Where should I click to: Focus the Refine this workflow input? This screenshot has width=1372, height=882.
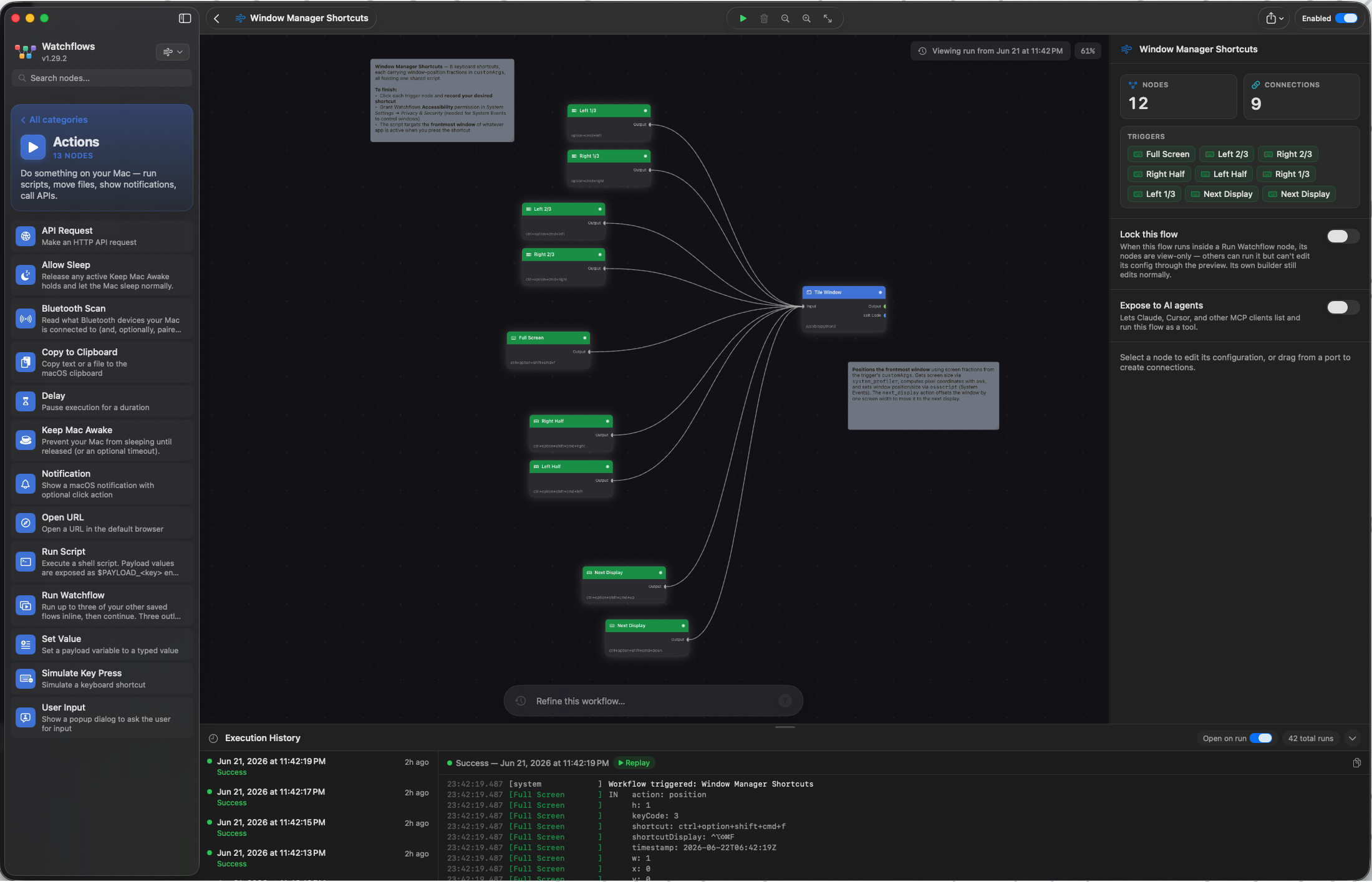click(x=653, y=701)
